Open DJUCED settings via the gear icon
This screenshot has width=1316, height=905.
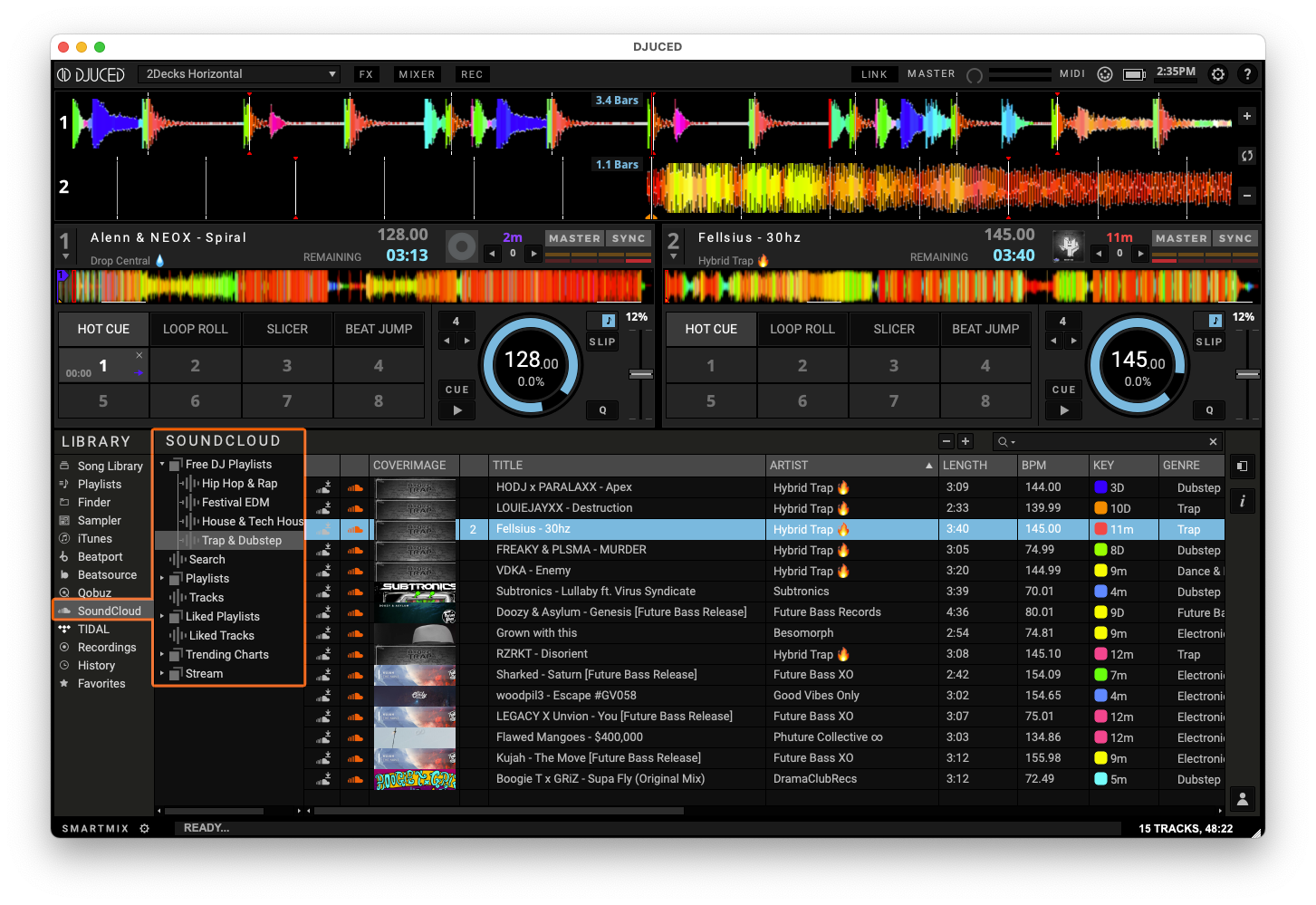(1218, 73)
